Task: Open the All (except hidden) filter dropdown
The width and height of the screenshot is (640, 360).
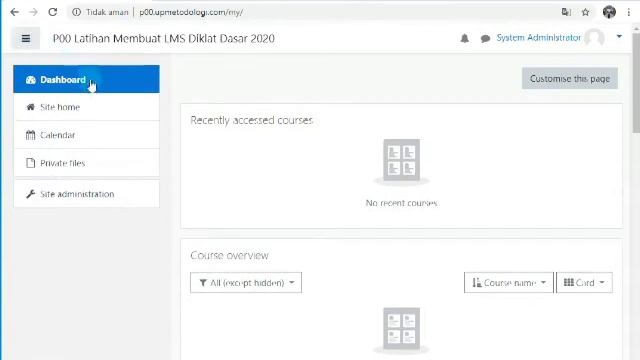Action: pyautogui.click(x=246, y=282)
